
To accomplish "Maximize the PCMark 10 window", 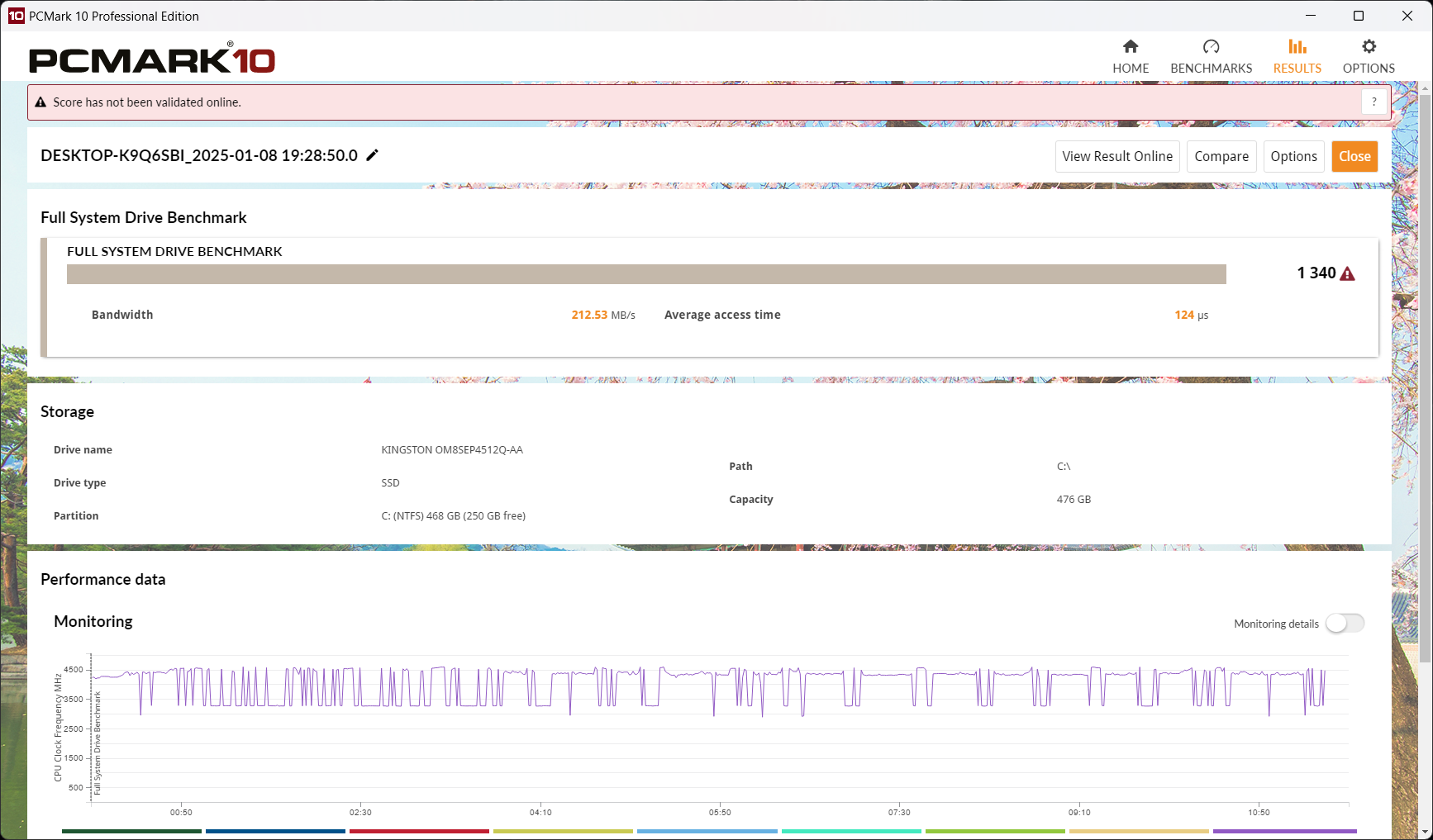I will pos(1358,16).
